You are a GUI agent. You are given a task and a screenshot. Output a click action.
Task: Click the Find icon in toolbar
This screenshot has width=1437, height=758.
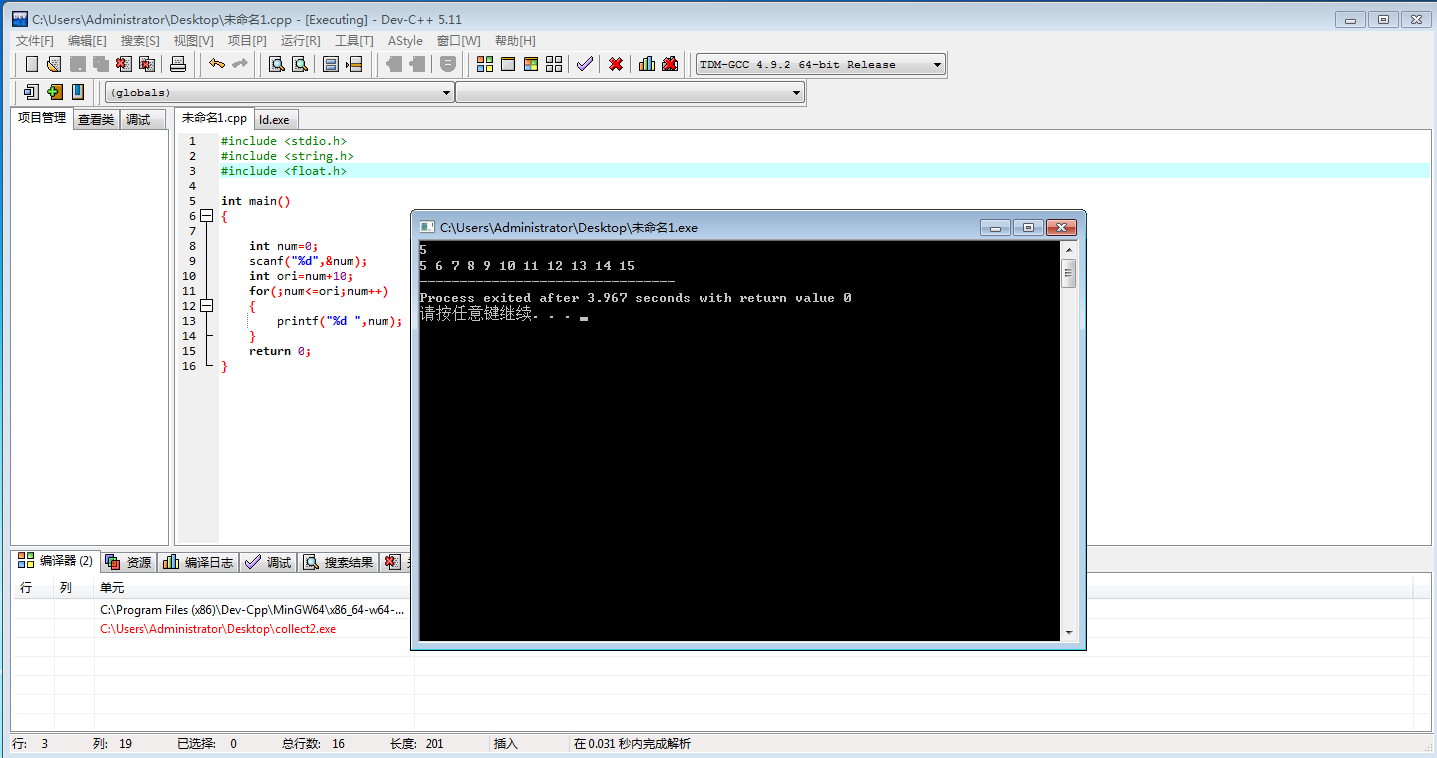277,64
